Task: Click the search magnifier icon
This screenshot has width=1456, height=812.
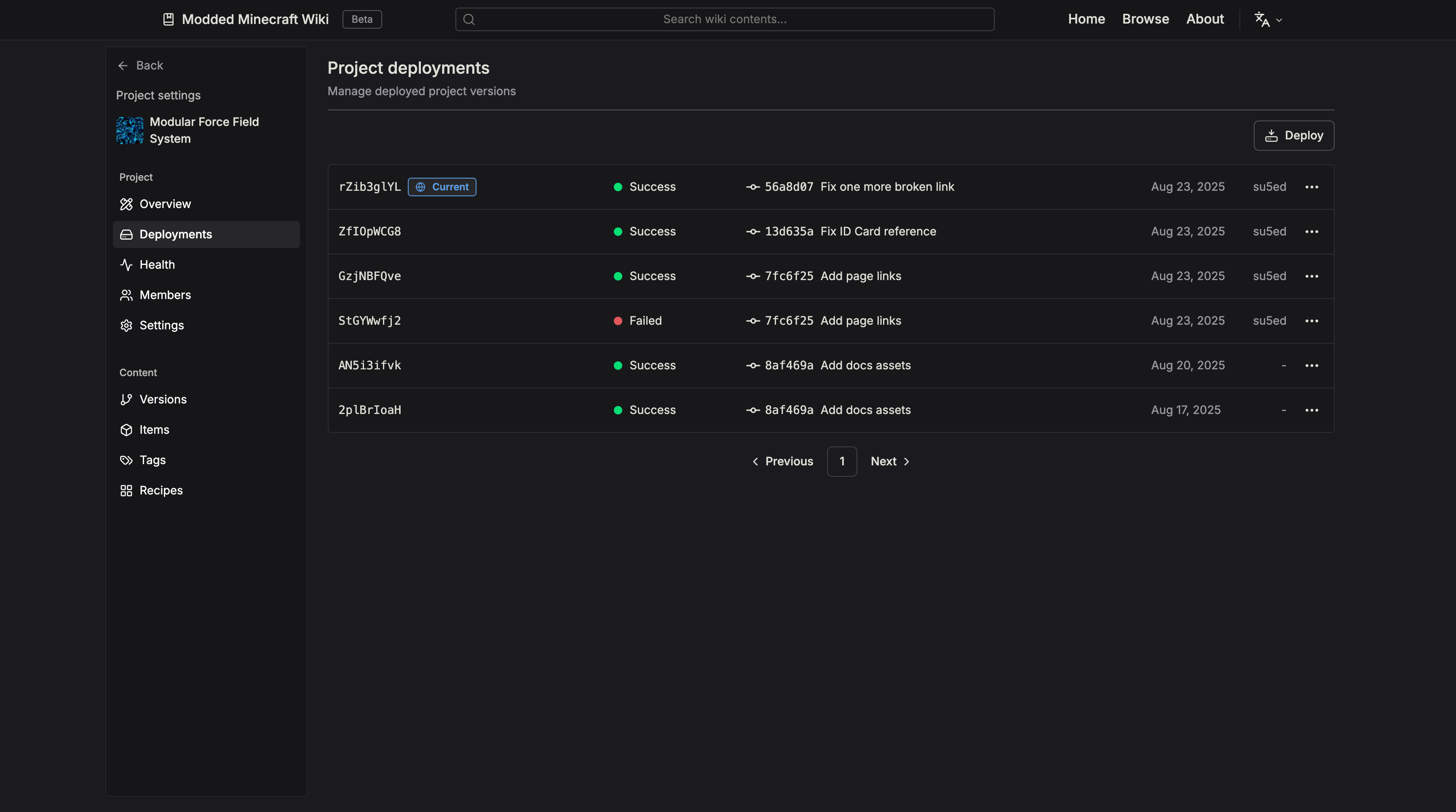Action: (x=469, y=19)
